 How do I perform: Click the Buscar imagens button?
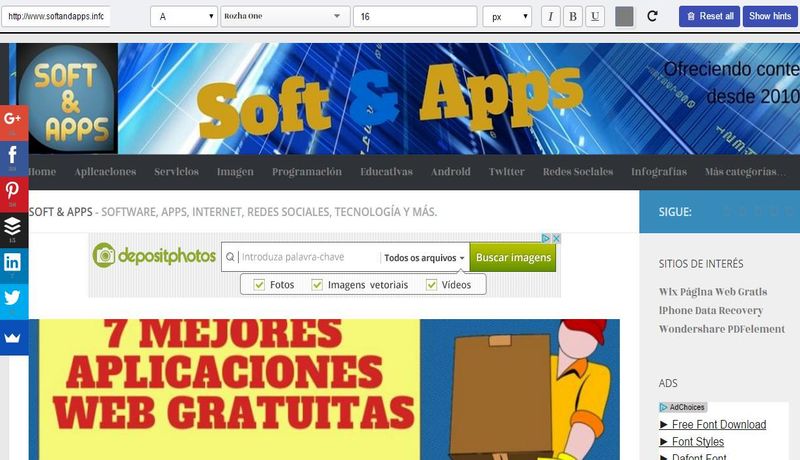[513, 257]
